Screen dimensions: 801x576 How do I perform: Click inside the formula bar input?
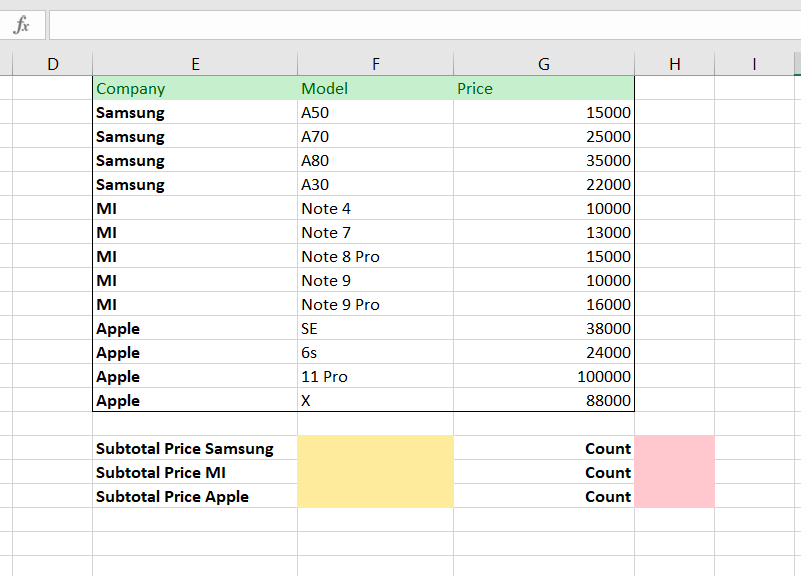[425, 25]
